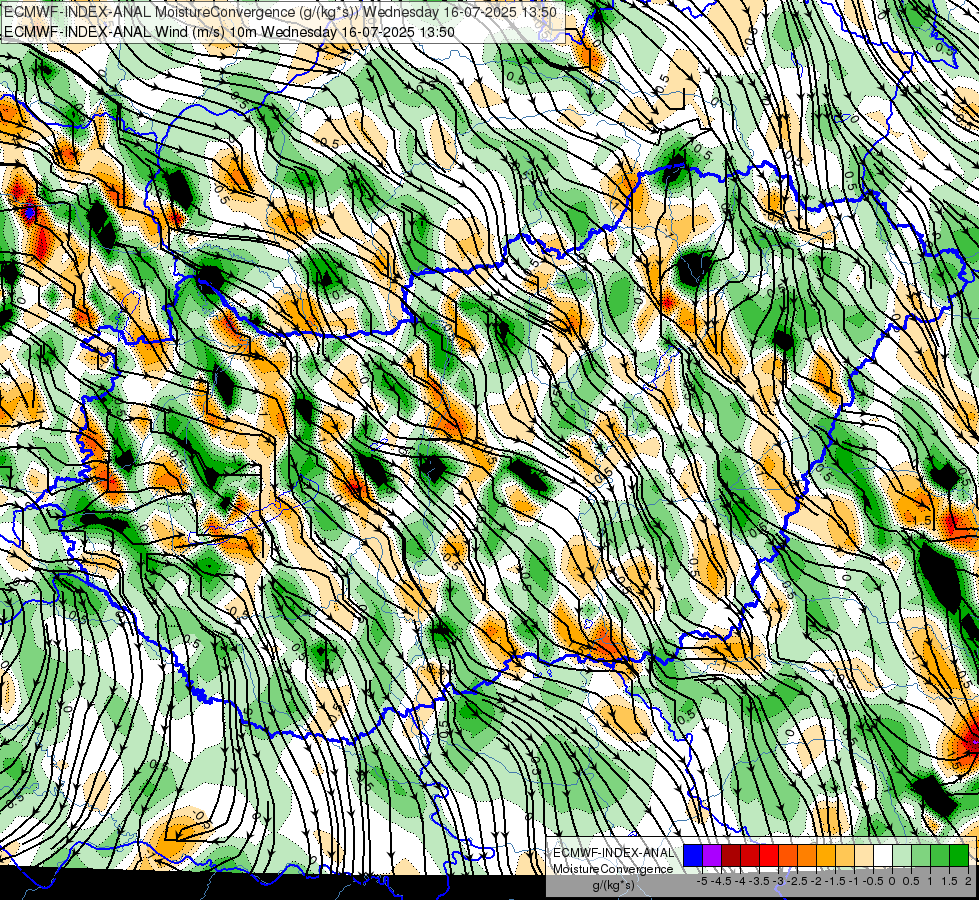Viewport: 979px width, 900px height.
Task: Select the red-orange swatch between -3 and -2.5
Action: coord(788,855)
